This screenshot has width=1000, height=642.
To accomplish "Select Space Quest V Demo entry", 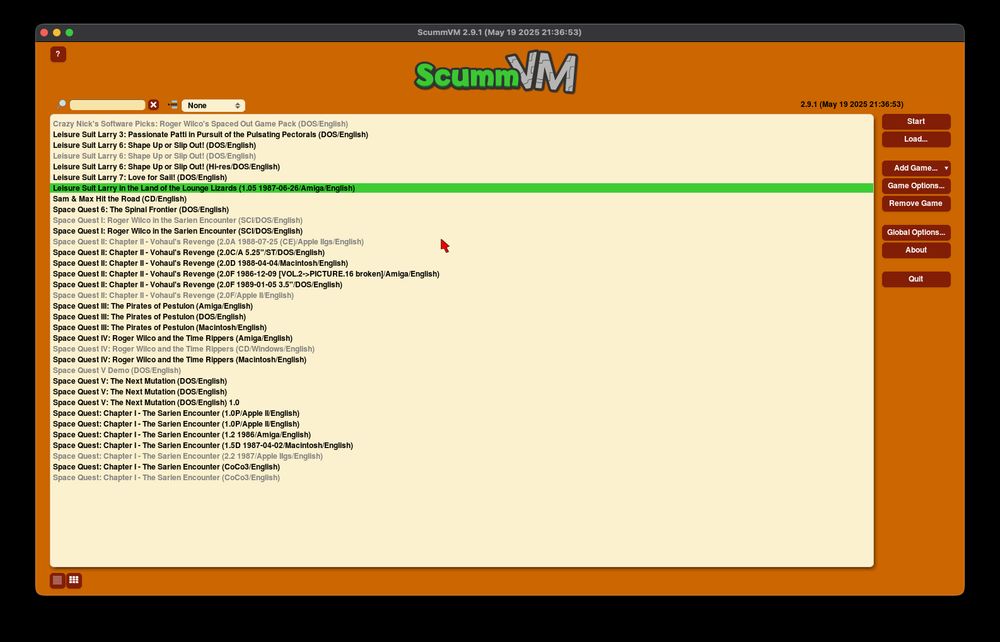I will (462, 370).
